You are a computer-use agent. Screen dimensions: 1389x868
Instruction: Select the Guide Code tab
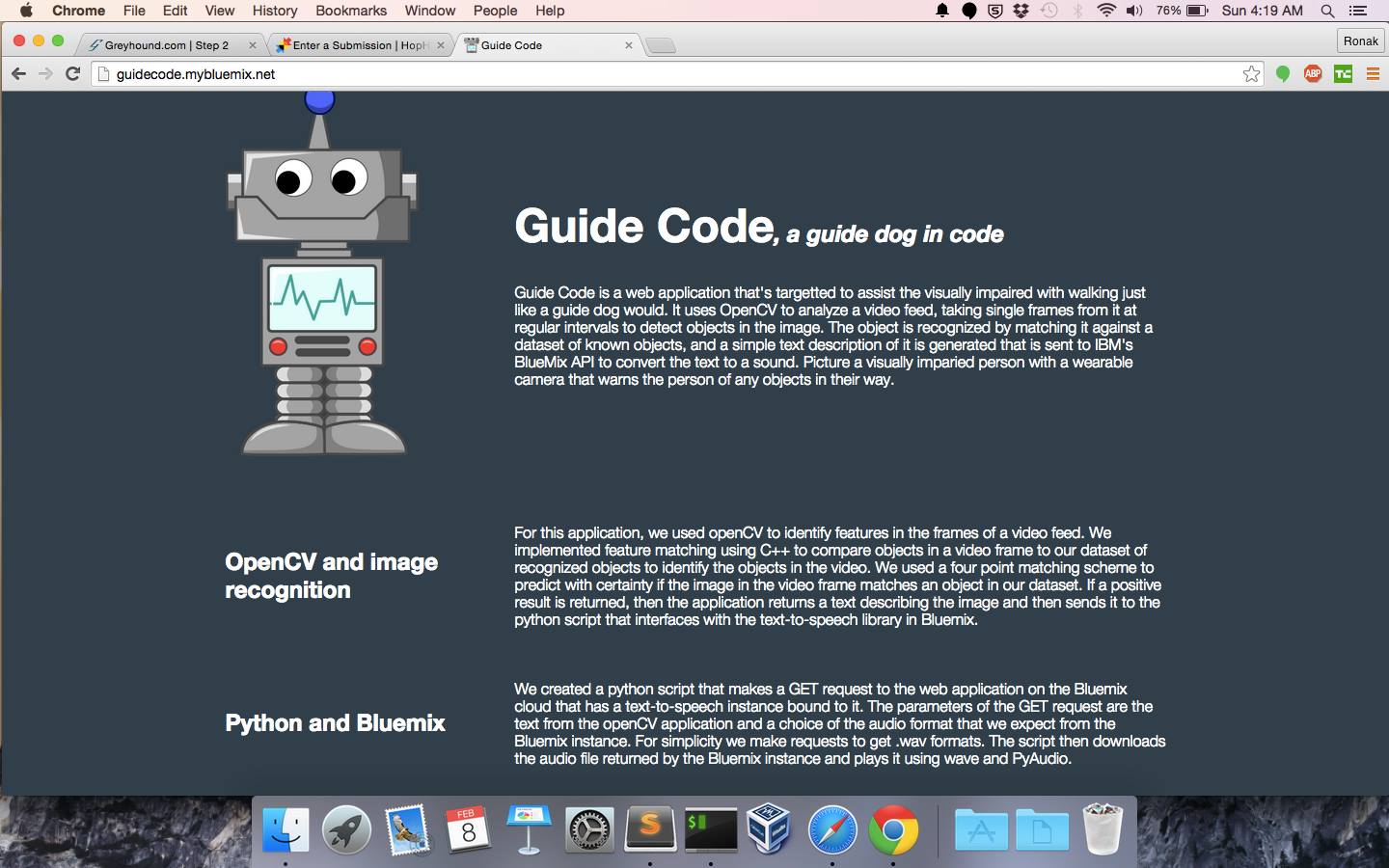[x=545, y=45]
